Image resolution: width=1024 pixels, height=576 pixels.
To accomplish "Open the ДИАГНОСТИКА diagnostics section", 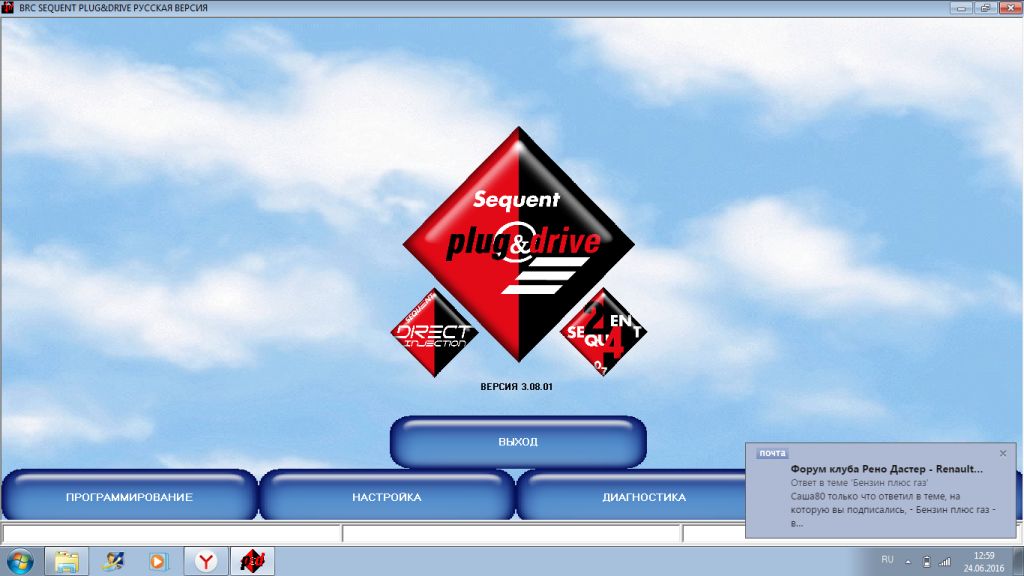I will coord(643,496).
